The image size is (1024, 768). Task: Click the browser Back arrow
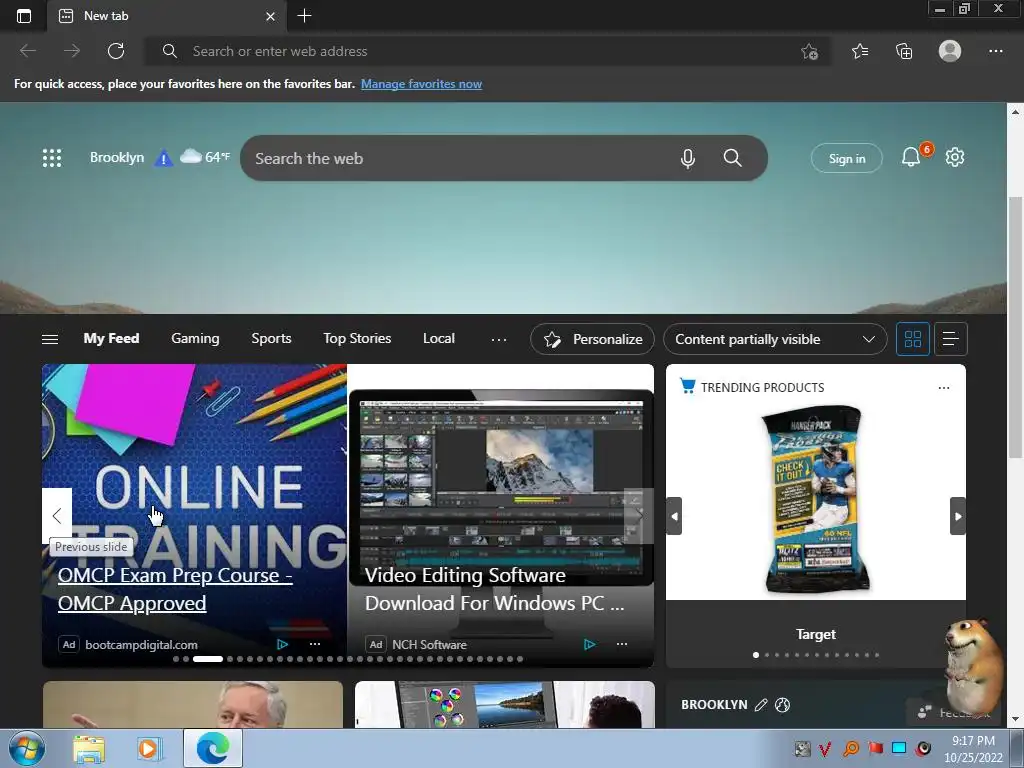(28, 51)
